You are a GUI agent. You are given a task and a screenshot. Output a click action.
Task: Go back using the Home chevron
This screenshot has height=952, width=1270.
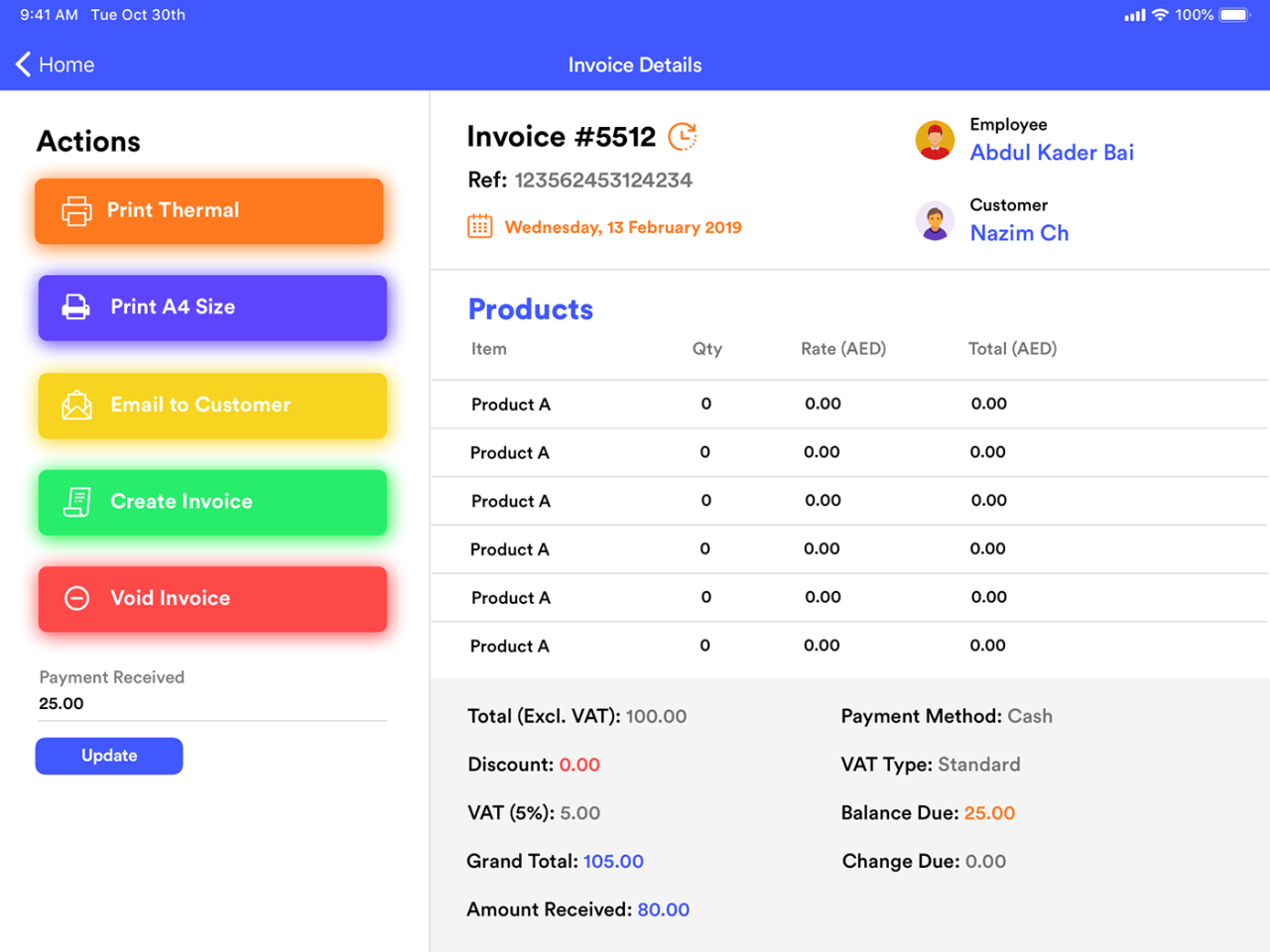[x=24, y=64]
